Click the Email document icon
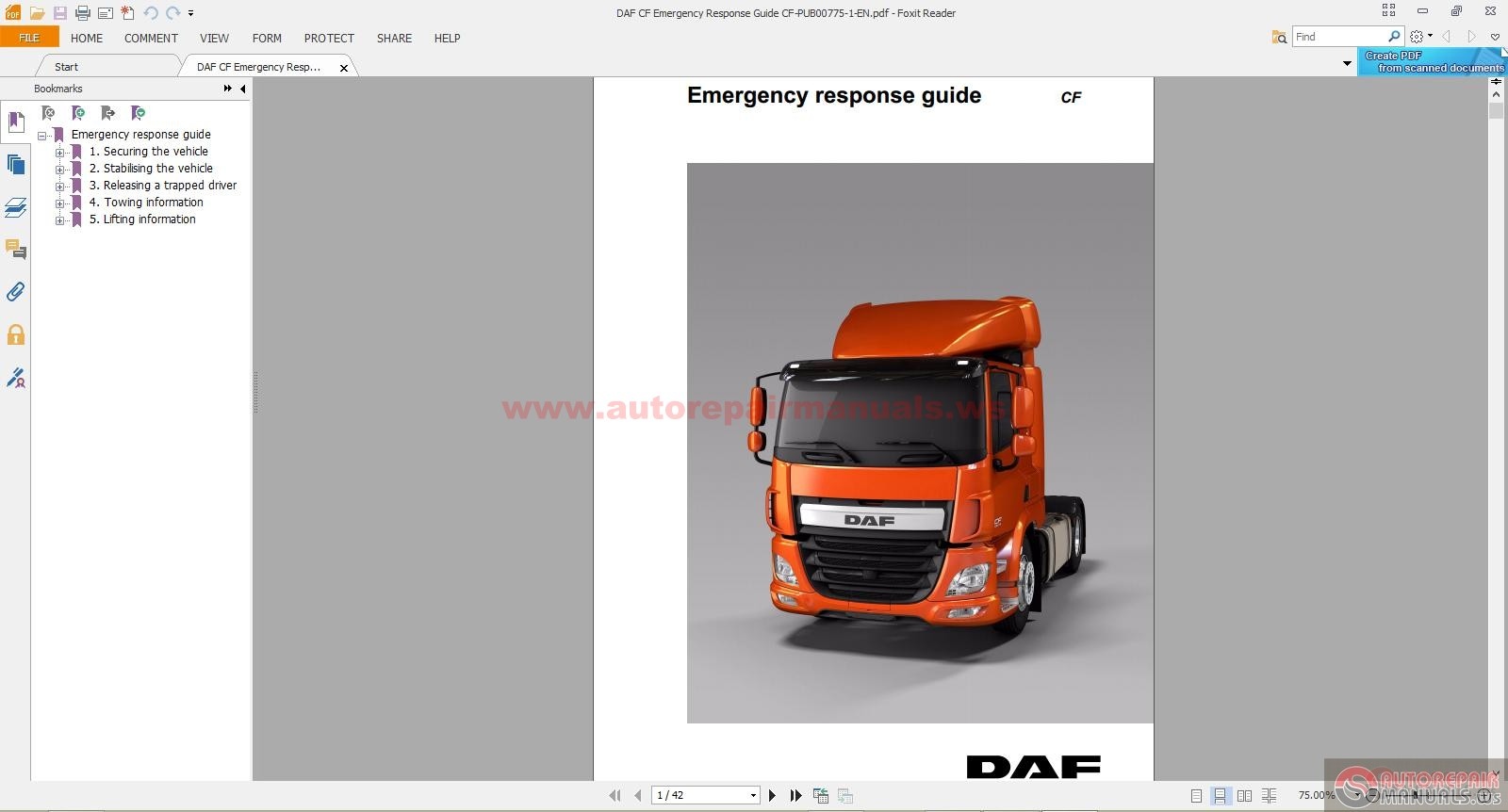The image size is (1508, 812). click(105, 13)
